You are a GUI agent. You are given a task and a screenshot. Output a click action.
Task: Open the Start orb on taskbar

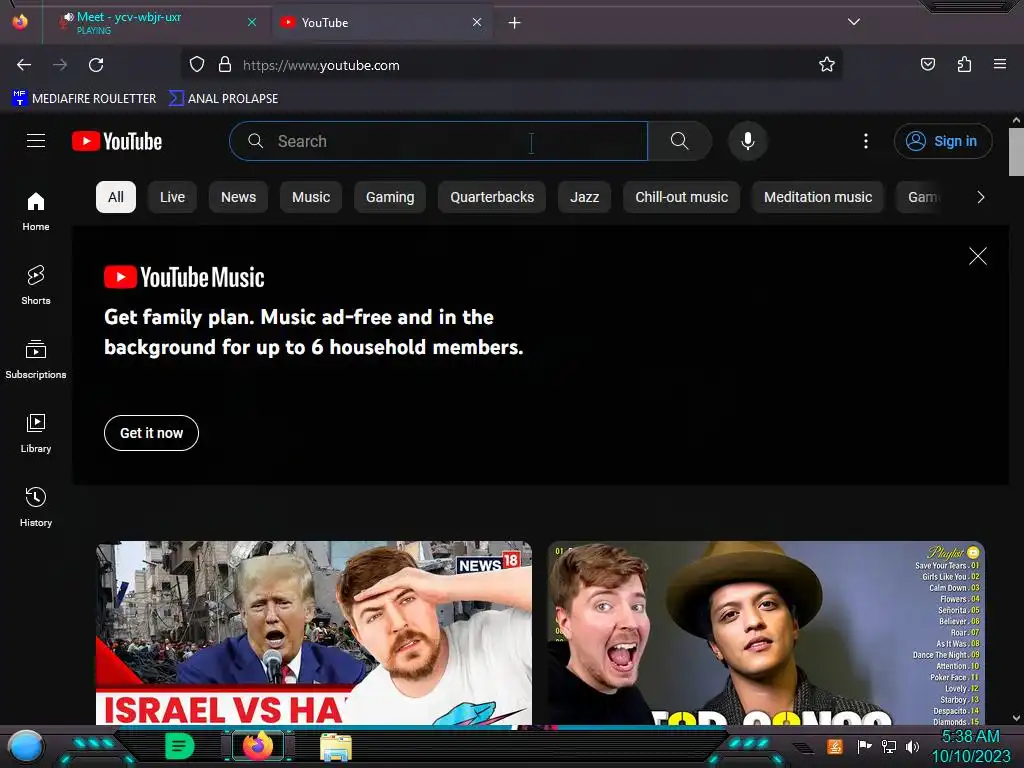(x=26, y=746)
